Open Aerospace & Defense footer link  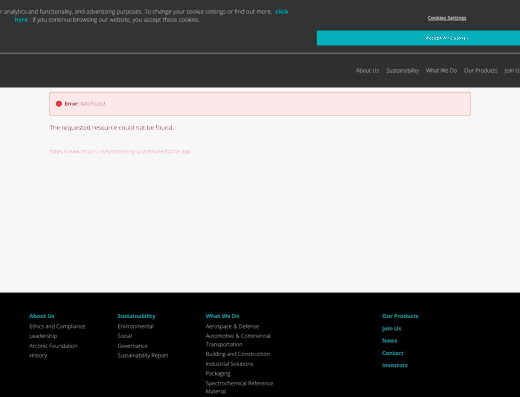[232, 326]
